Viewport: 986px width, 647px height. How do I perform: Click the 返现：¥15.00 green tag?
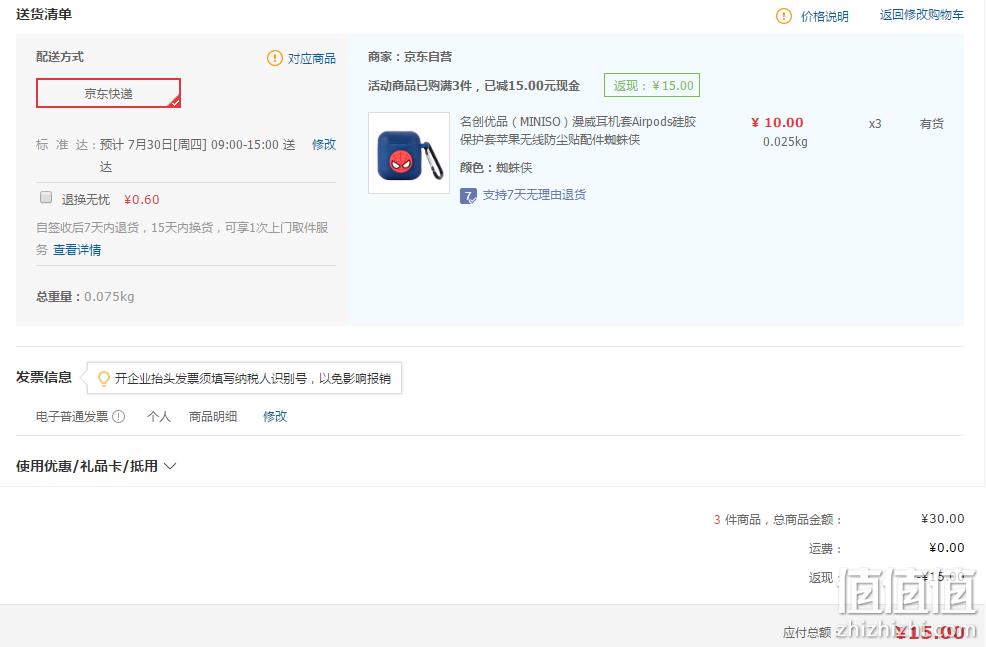point(652,86)
